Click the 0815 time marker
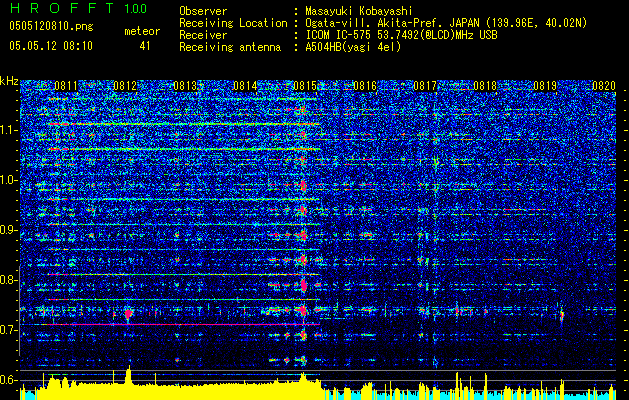 point(305,86)
